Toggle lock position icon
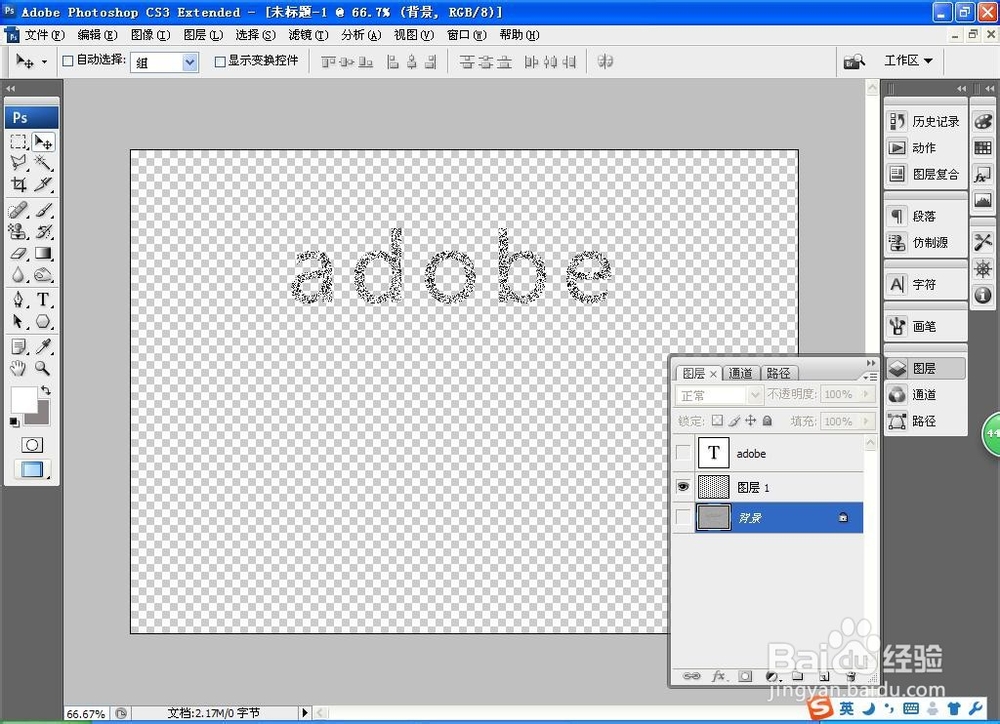This screenshot has height=724, width=1000. (751, 420)
